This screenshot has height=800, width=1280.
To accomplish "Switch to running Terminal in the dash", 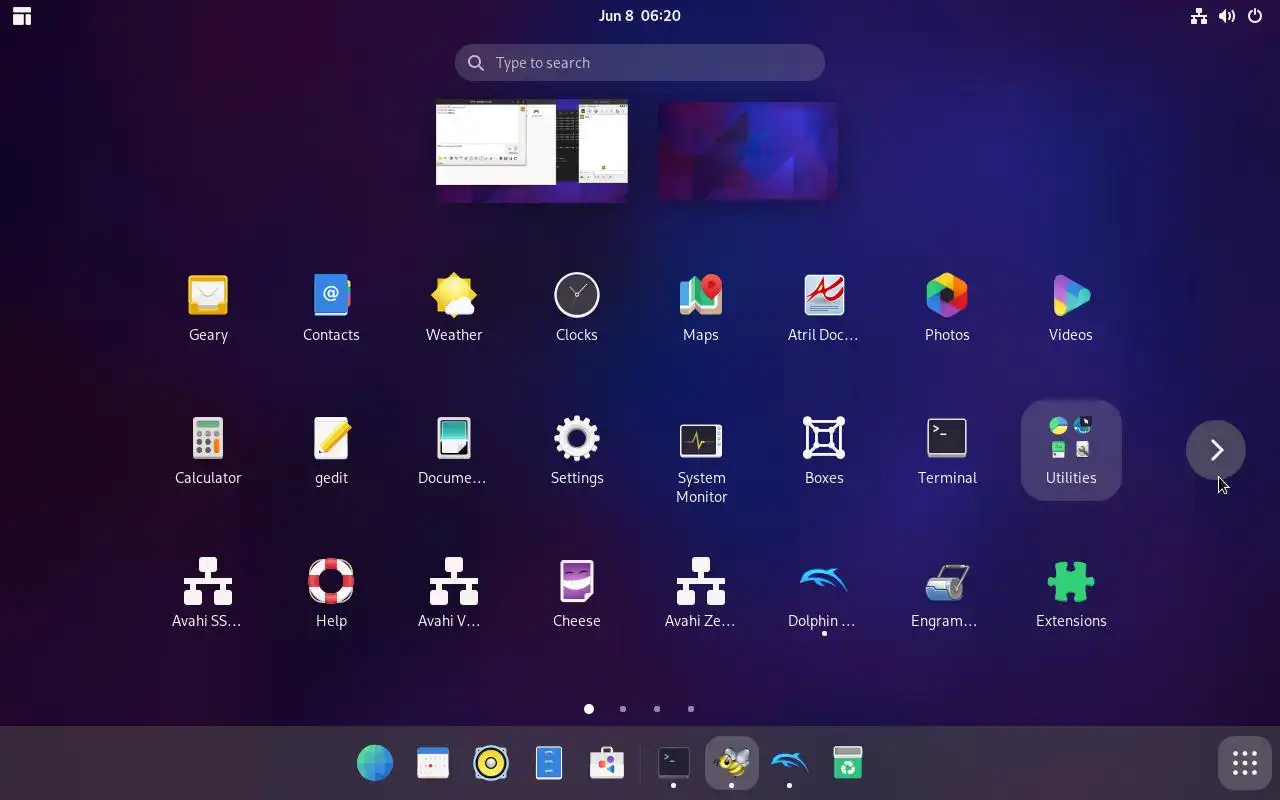I will (674, 764).
